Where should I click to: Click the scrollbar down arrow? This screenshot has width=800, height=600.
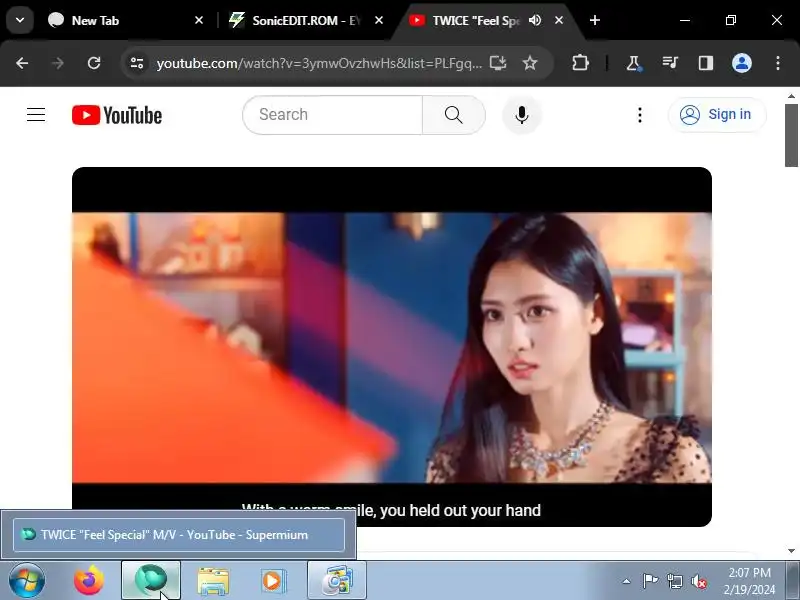[x=791, y=551]
